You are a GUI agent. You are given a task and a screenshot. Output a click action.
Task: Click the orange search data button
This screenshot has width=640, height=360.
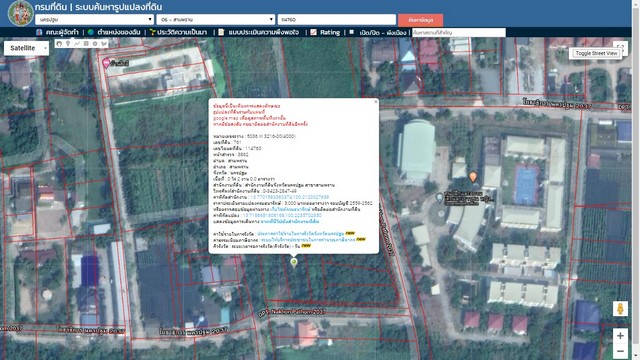click(420, 20)
